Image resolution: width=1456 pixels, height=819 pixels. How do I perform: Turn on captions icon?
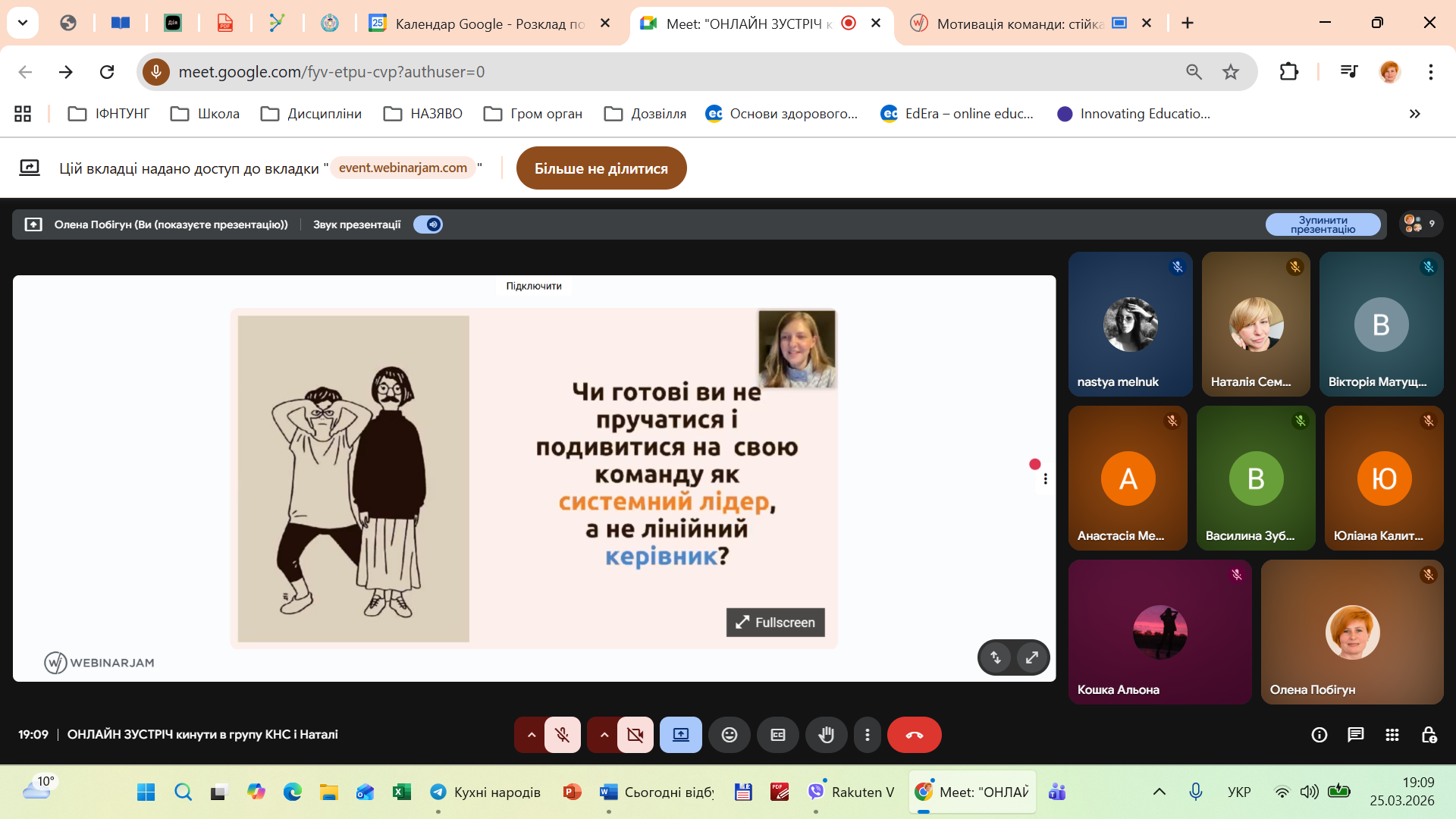click(x=777, y=735)
